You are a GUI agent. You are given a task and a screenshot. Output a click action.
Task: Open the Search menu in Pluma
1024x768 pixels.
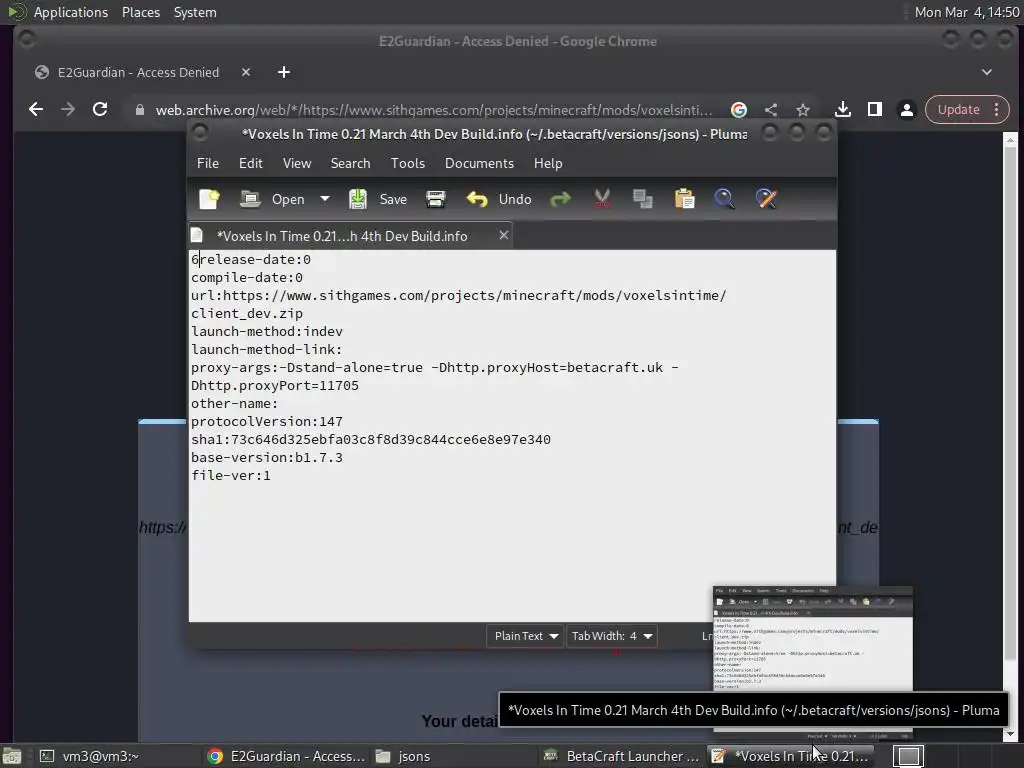pyautogui.click(x=350, y=163)
